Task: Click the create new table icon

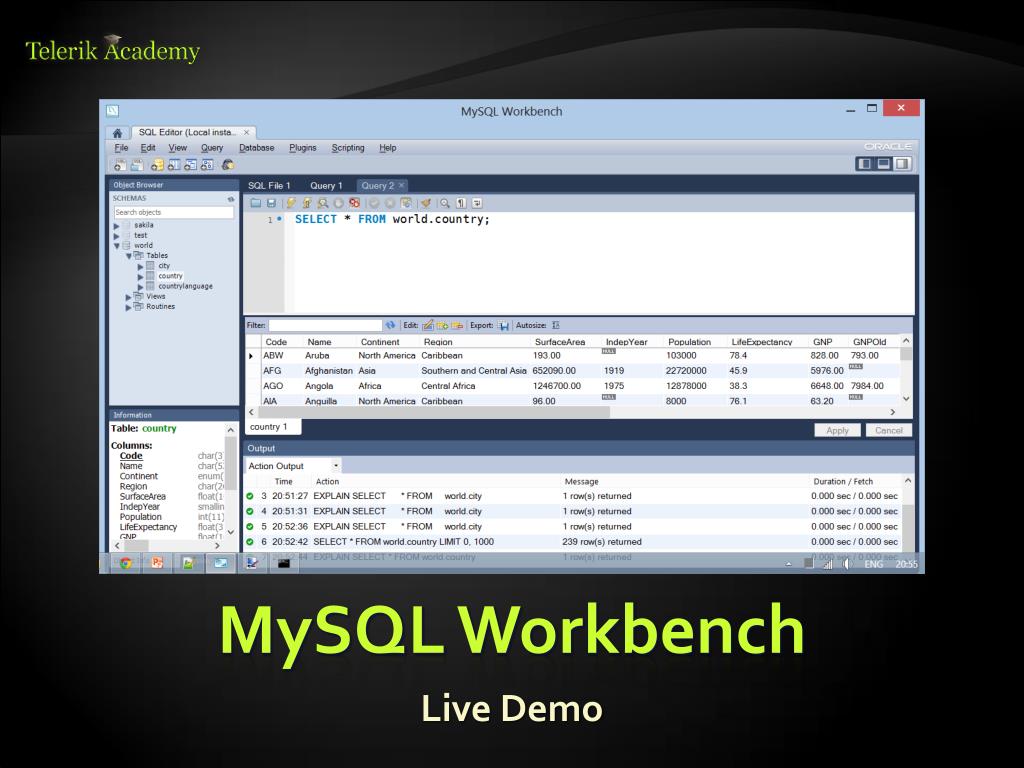Action: (x=174, y=165)
